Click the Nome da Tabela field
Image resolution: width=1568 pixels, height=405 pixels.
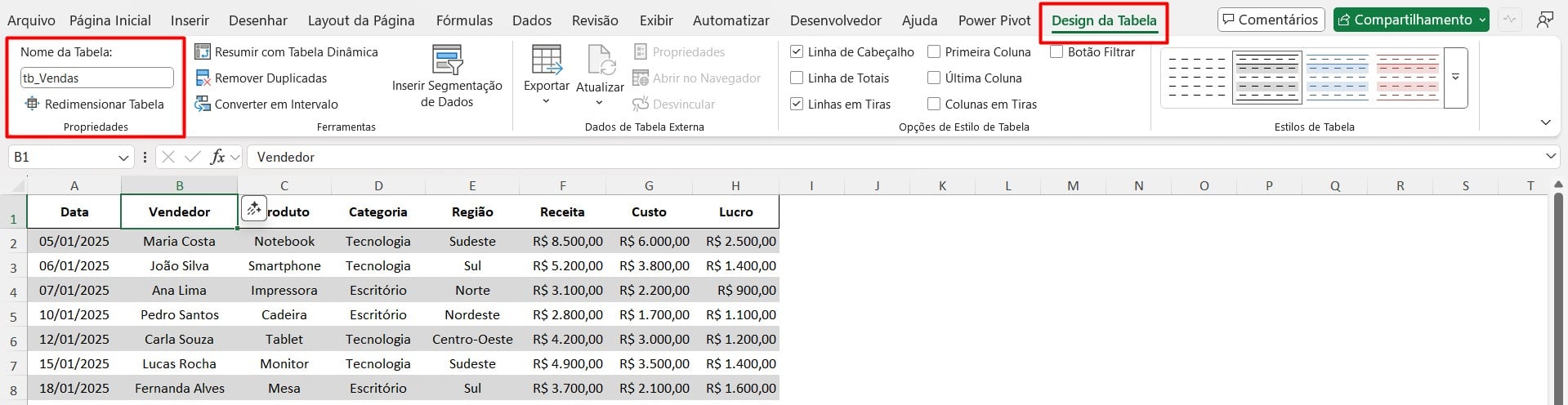click(96, 78)
